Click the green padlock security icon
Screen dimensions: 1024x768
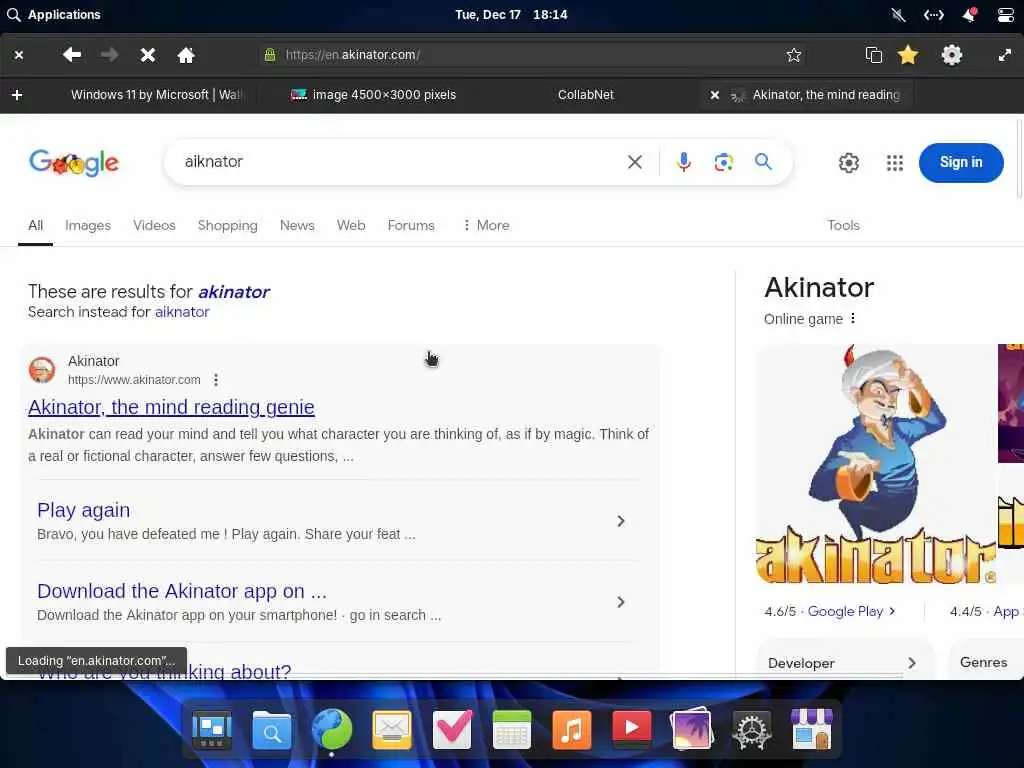point(270,55)
